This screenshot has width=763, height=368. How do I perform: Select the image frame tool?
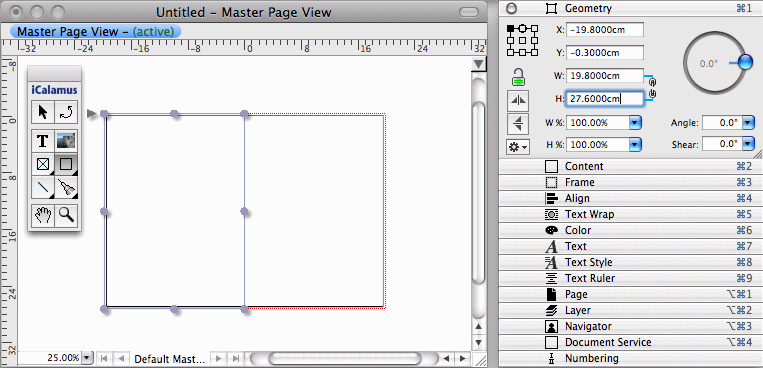tap(66, 141)
